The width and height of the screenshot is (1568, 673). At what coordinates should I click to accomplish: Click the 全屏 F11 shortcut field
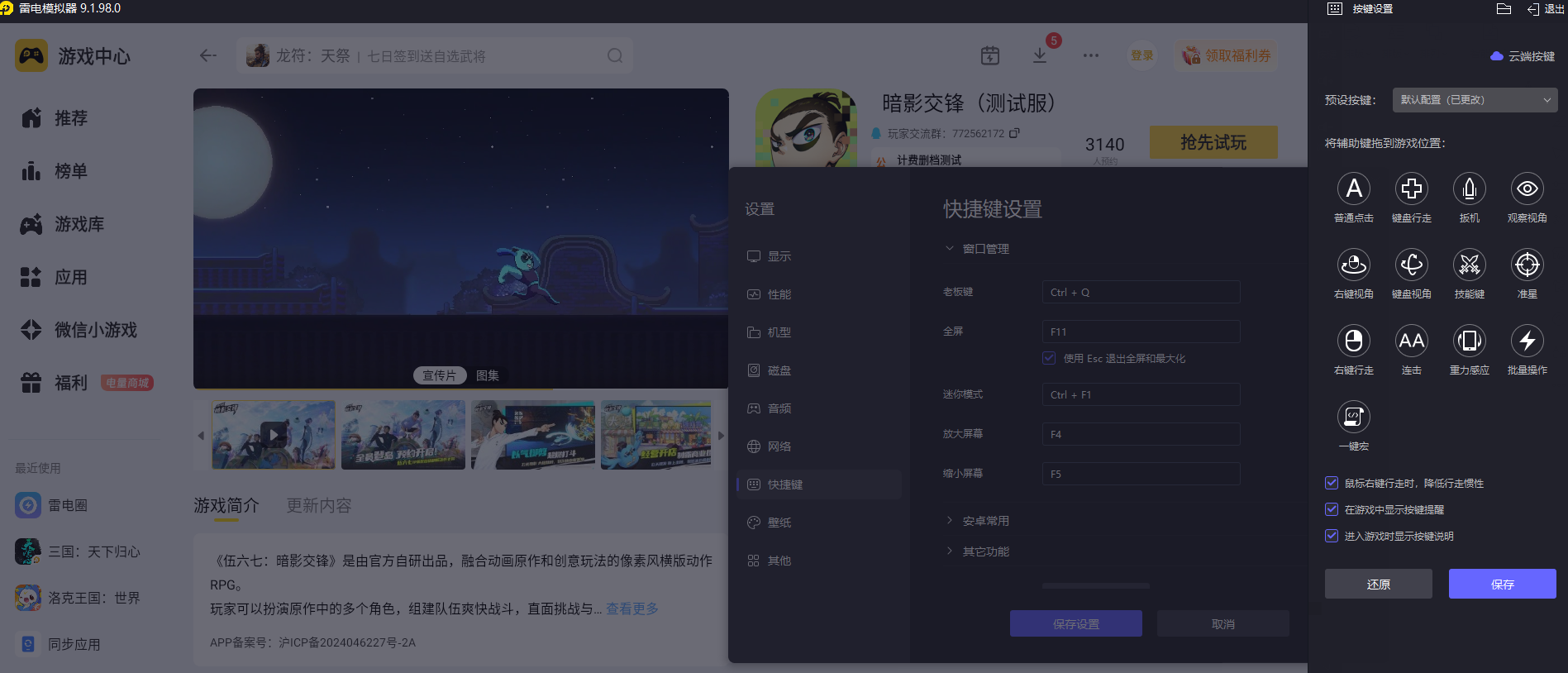click(x=1141, y=332)
